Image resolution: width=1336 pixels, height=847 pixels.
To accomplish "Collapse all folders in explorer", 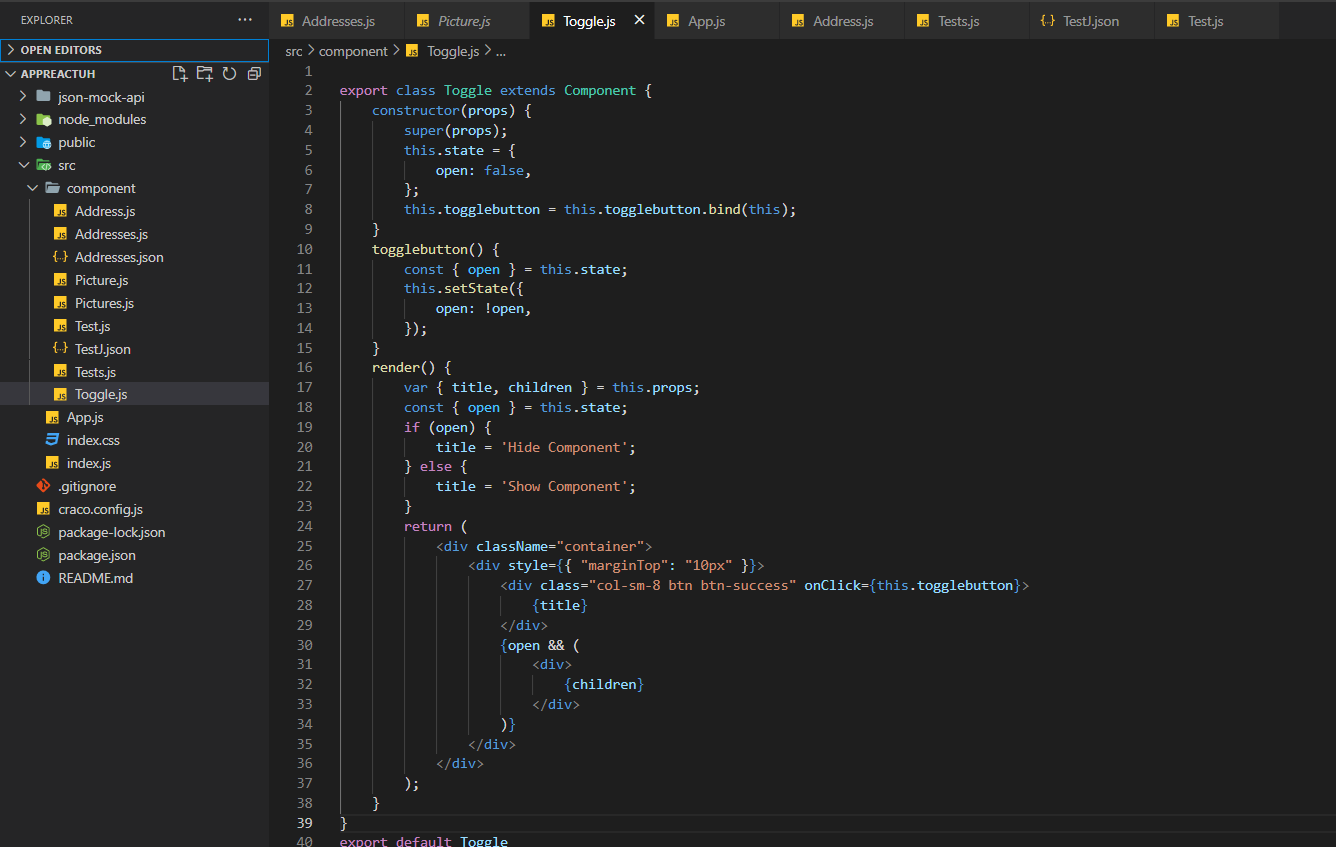I will (254, 74).
